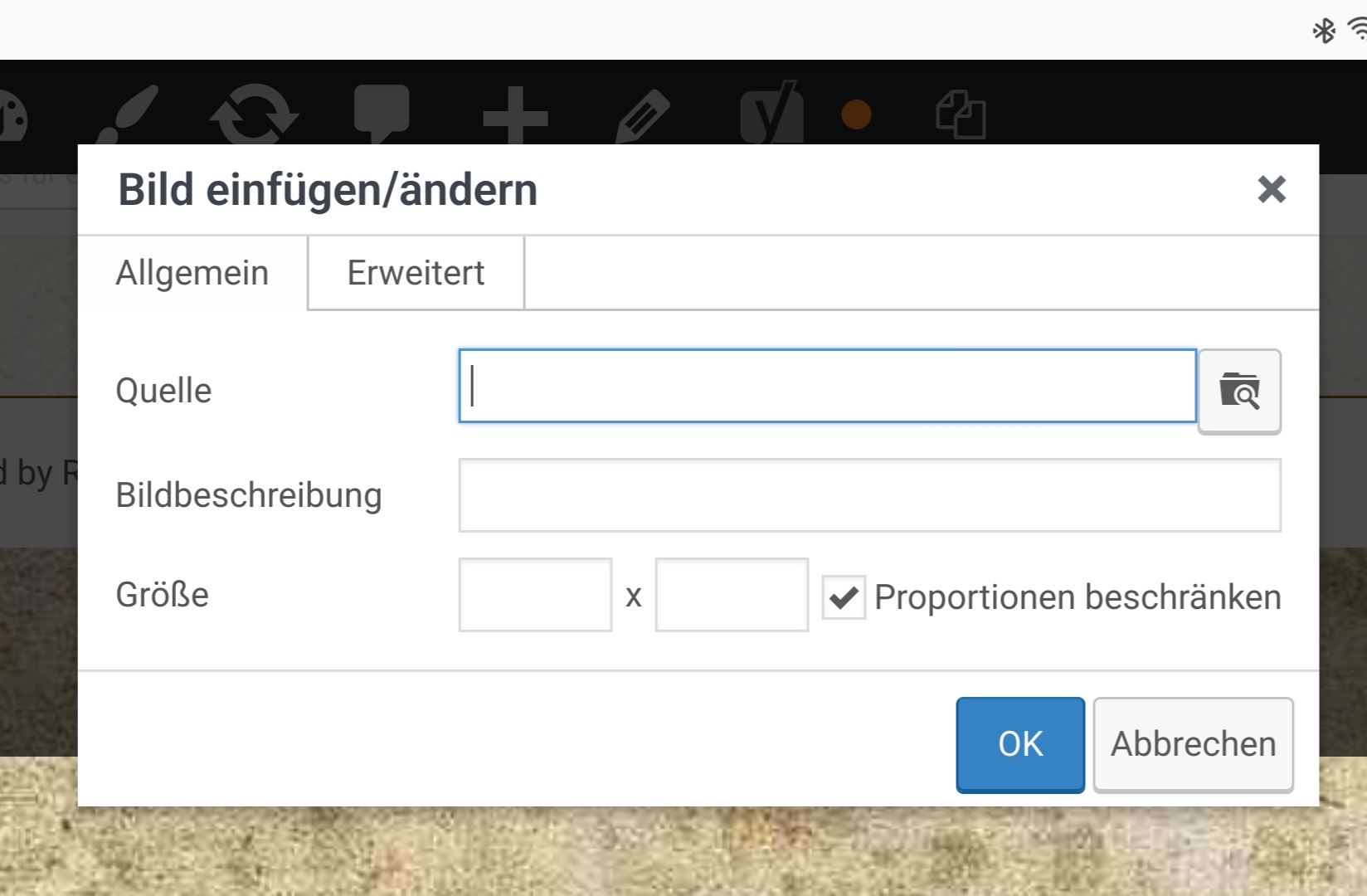The image size is (1367, 896).
Task: Click the orange SEO score dot
Action: tap(856, 114)
